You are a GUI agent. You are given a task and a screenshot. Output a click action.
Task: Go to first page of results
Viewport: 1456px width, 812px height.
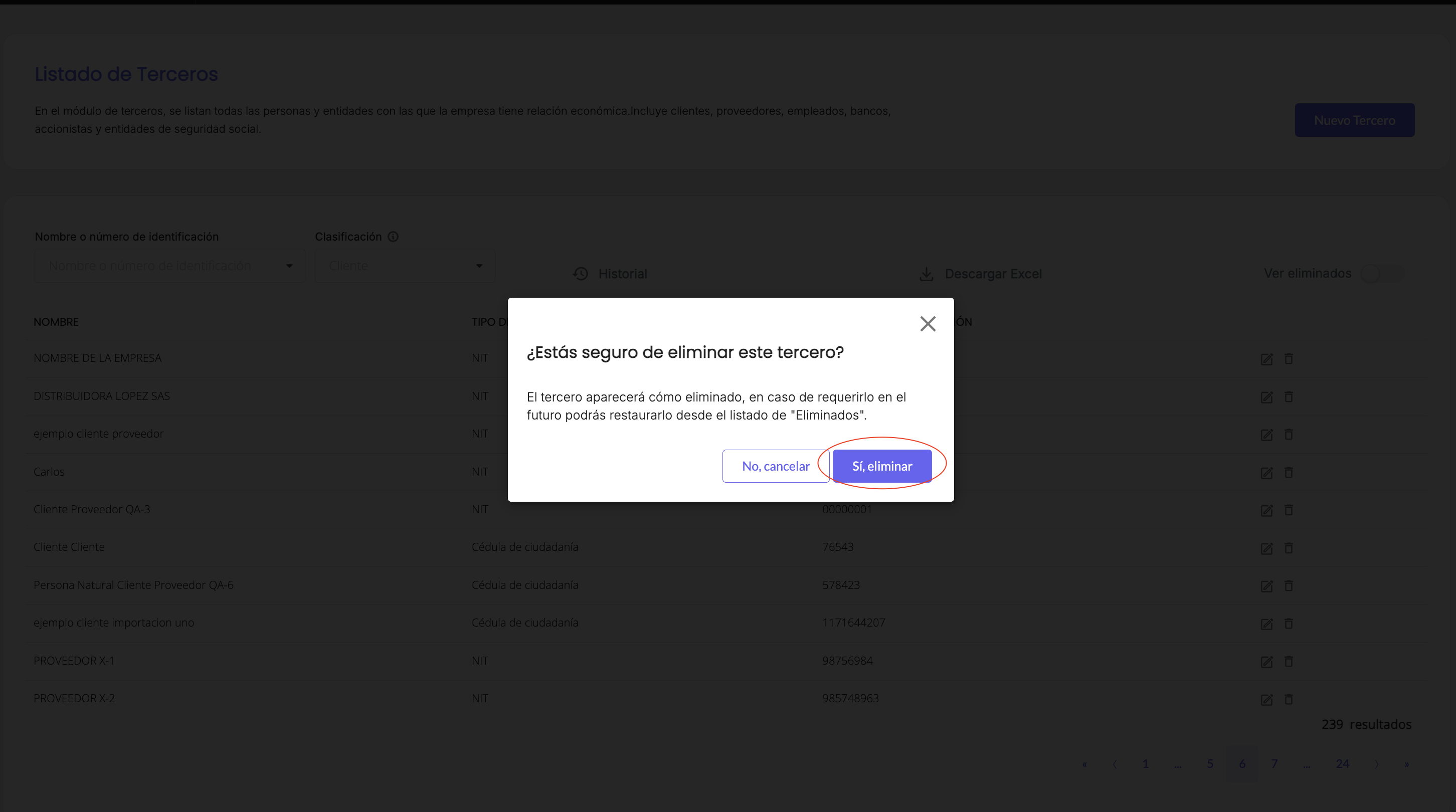1084,764
